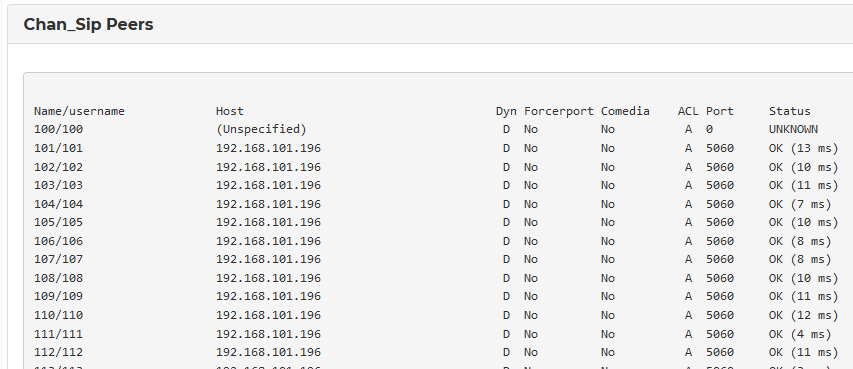Screen dimensions: 853x369
Task: Select the Port column header
Action: (720, 111)
